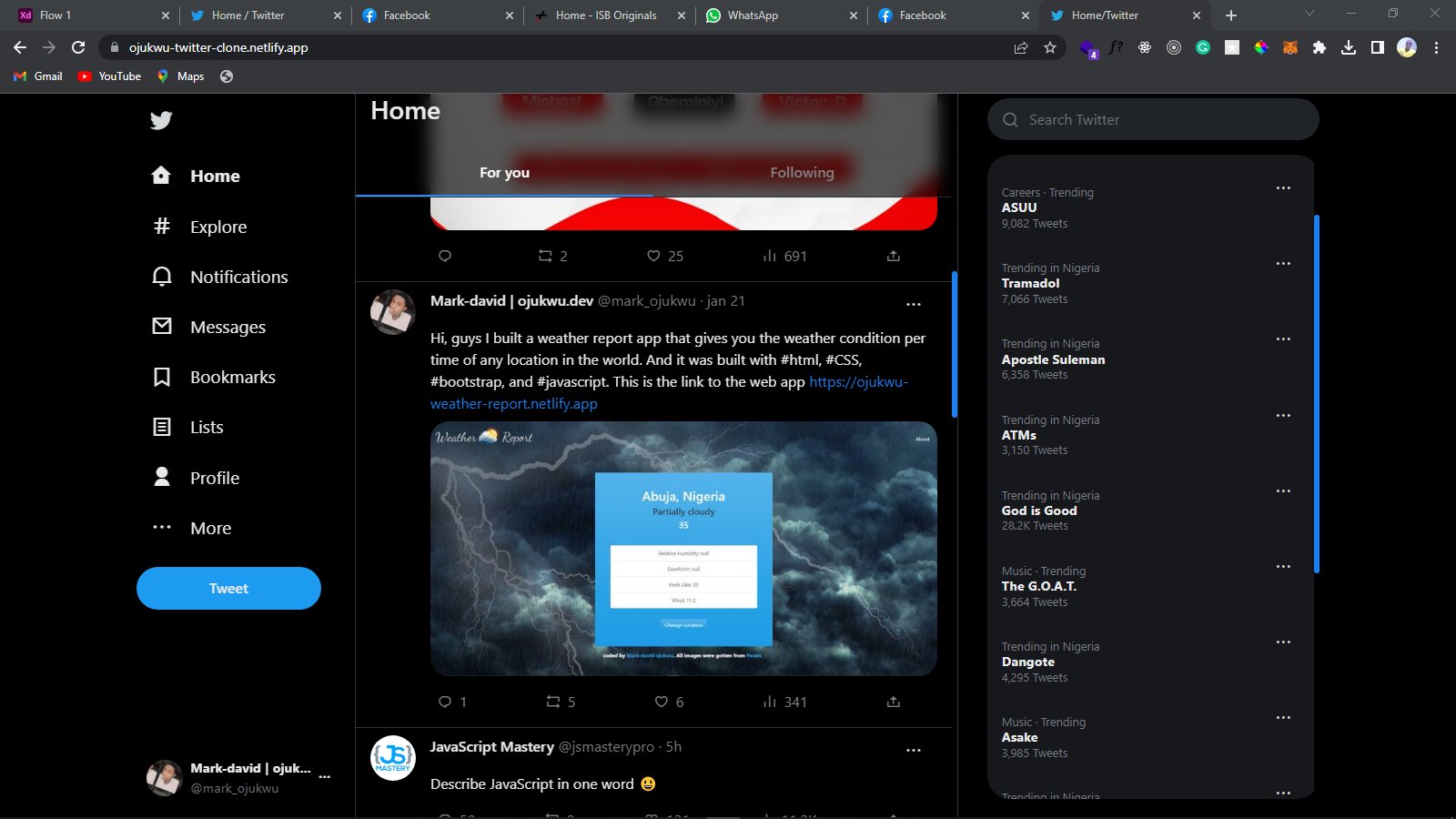Open options for Tramadol trend
This screenshot has width=1456, height=819.
[1283, 263]
